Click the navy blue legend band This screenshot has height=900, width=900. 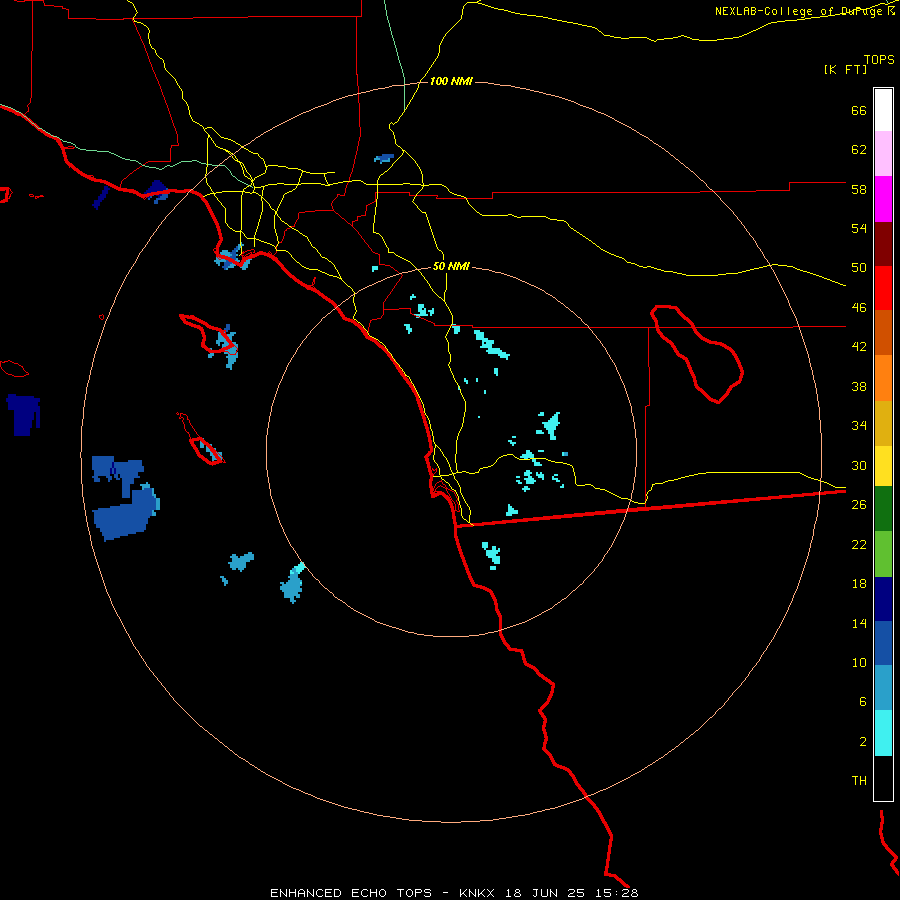[x=883, y=599]
